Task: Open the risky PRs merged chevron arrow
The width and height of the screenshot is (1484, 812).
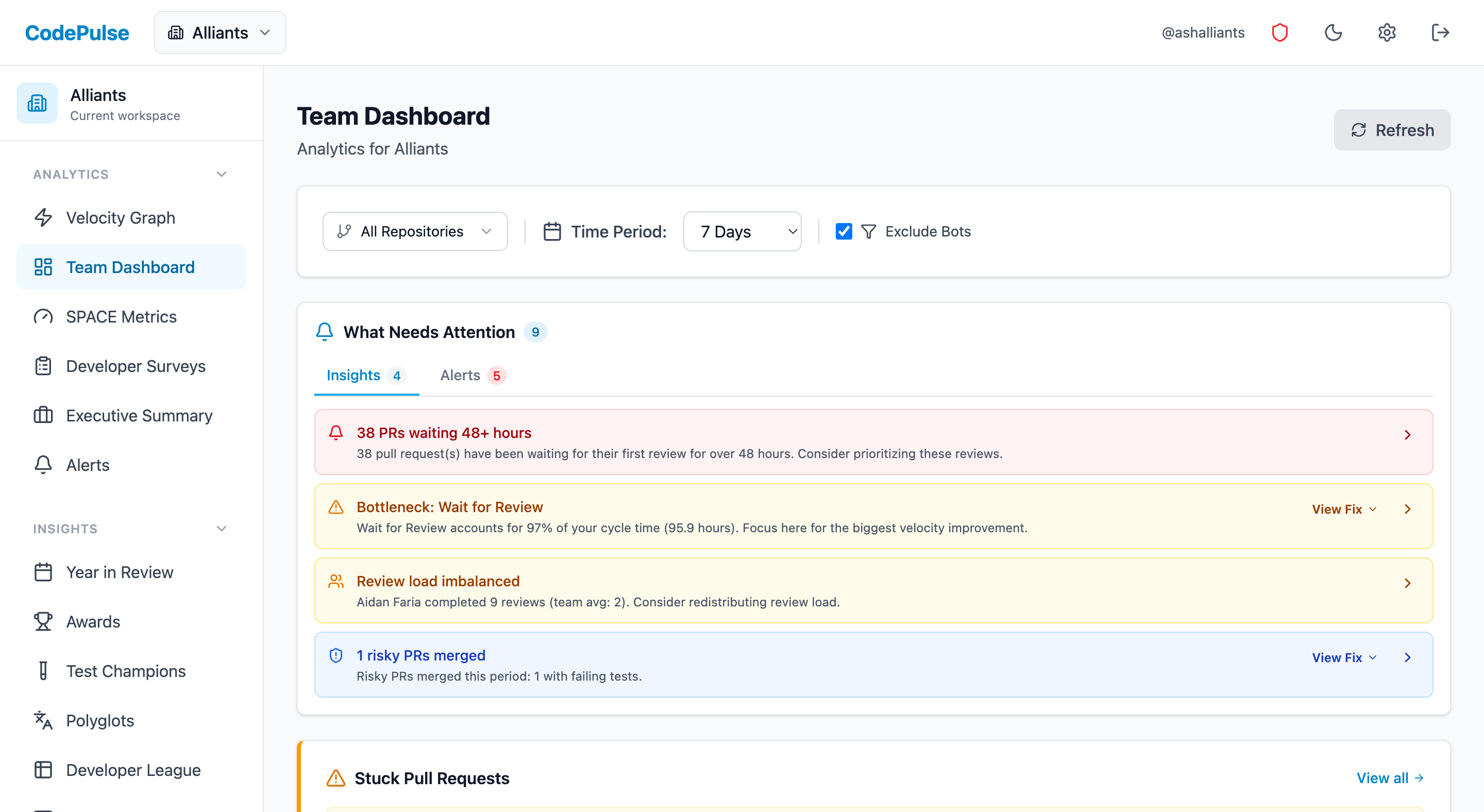Action: click(x=1407, y=657)
